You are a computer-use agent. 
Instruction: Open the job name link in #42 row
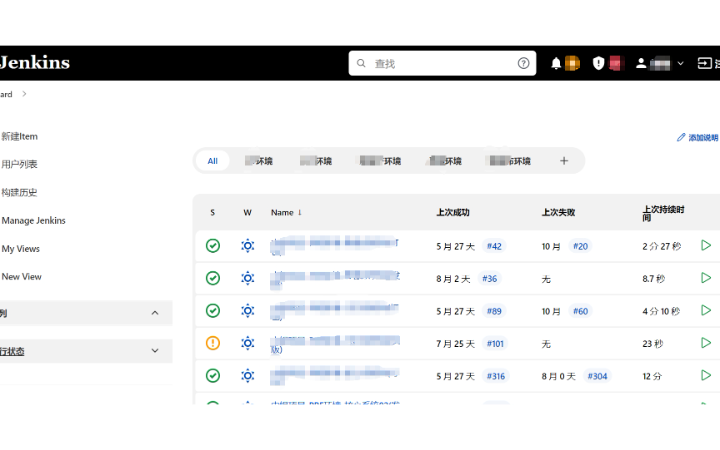point(334,246)
